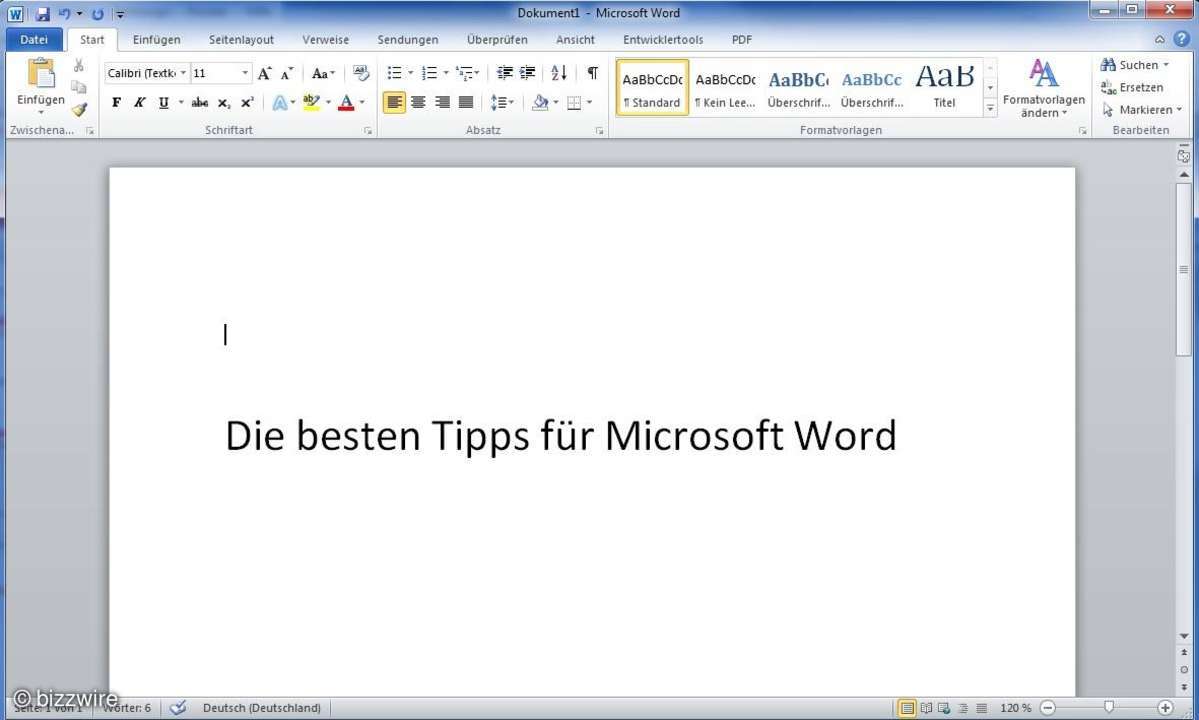1199x720 pixels.
Task: Click the Ersetzen button
Action: tap(1132, 87)
